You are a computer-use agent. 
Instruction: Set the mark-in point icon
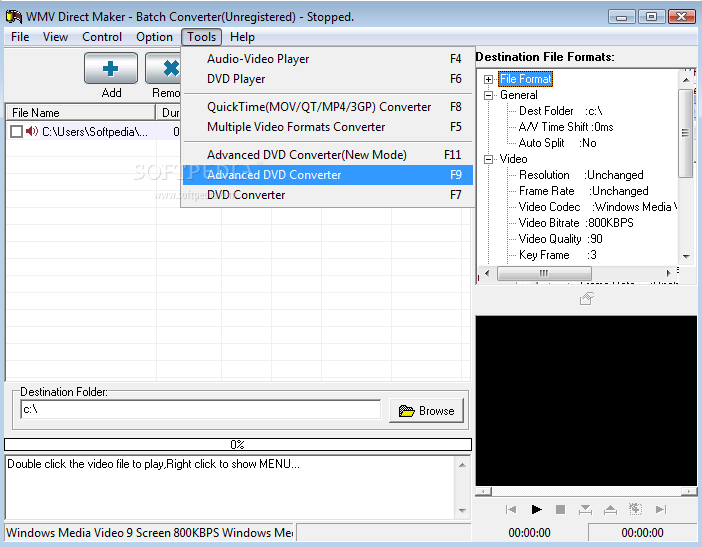tap(585, 509)
